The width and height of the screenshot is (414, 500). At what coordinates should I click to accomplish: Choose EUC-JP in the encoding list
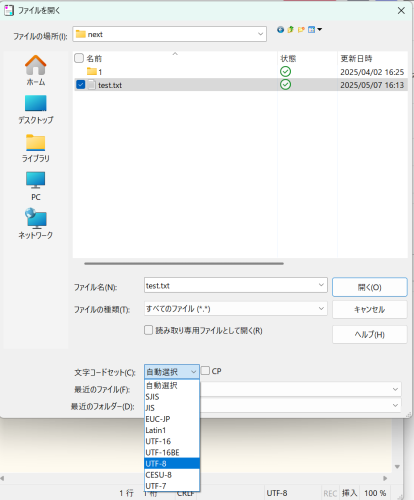click(x=172, y=419)
